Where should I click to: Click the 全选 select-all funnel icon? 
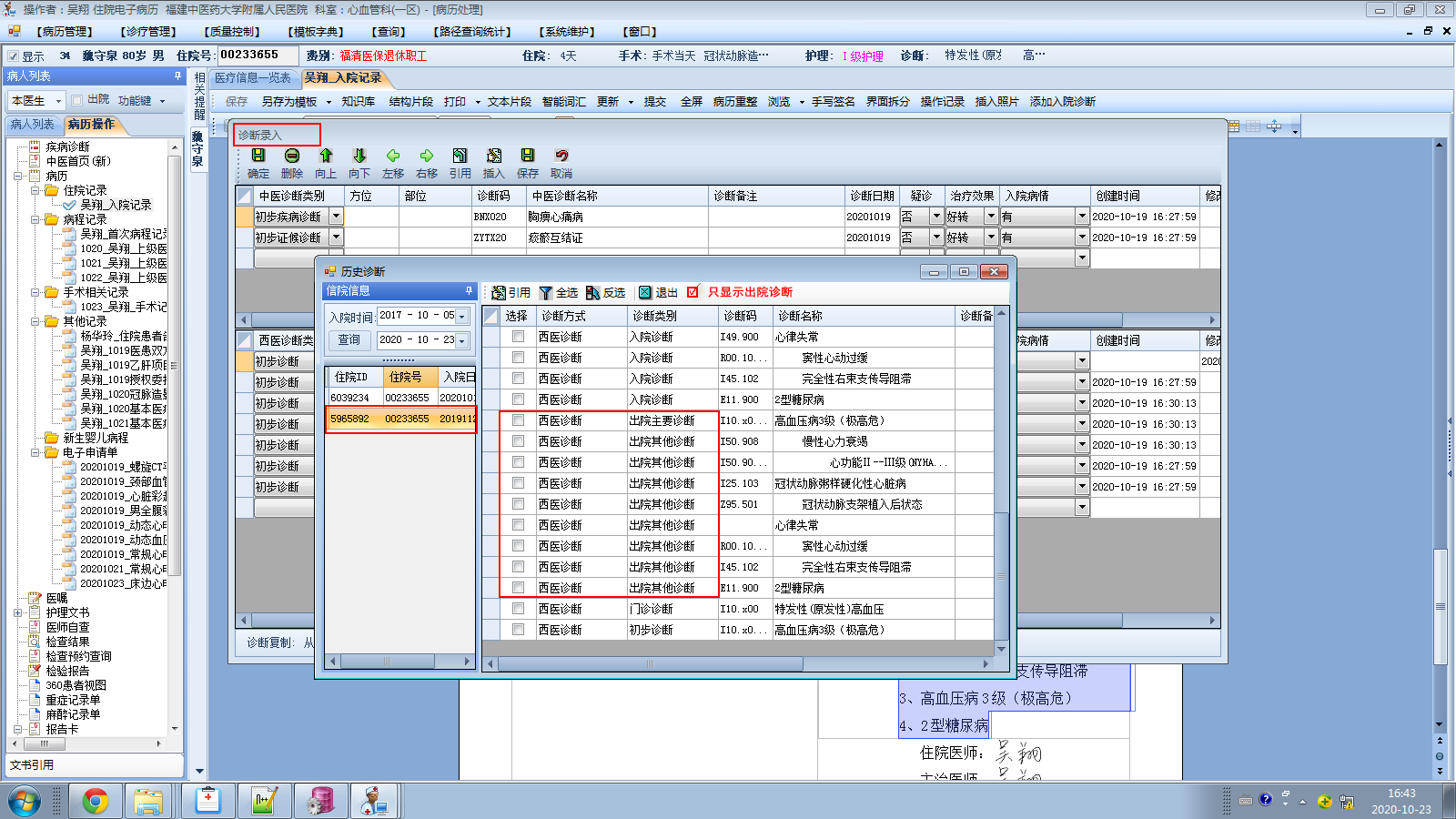click(546, 292)
